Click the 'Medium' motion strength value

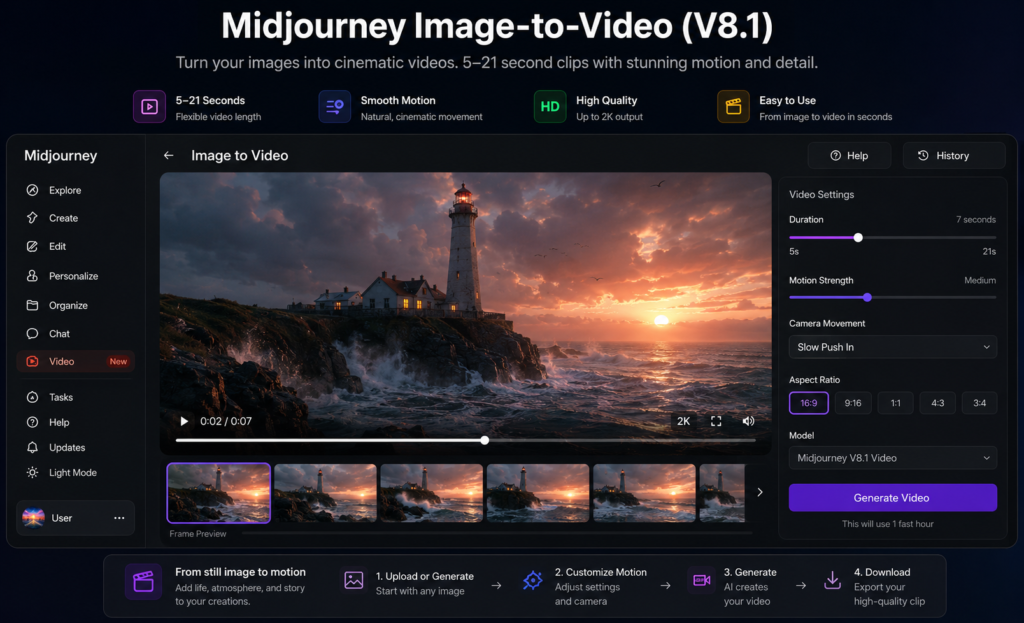click(x=980, y=280)
